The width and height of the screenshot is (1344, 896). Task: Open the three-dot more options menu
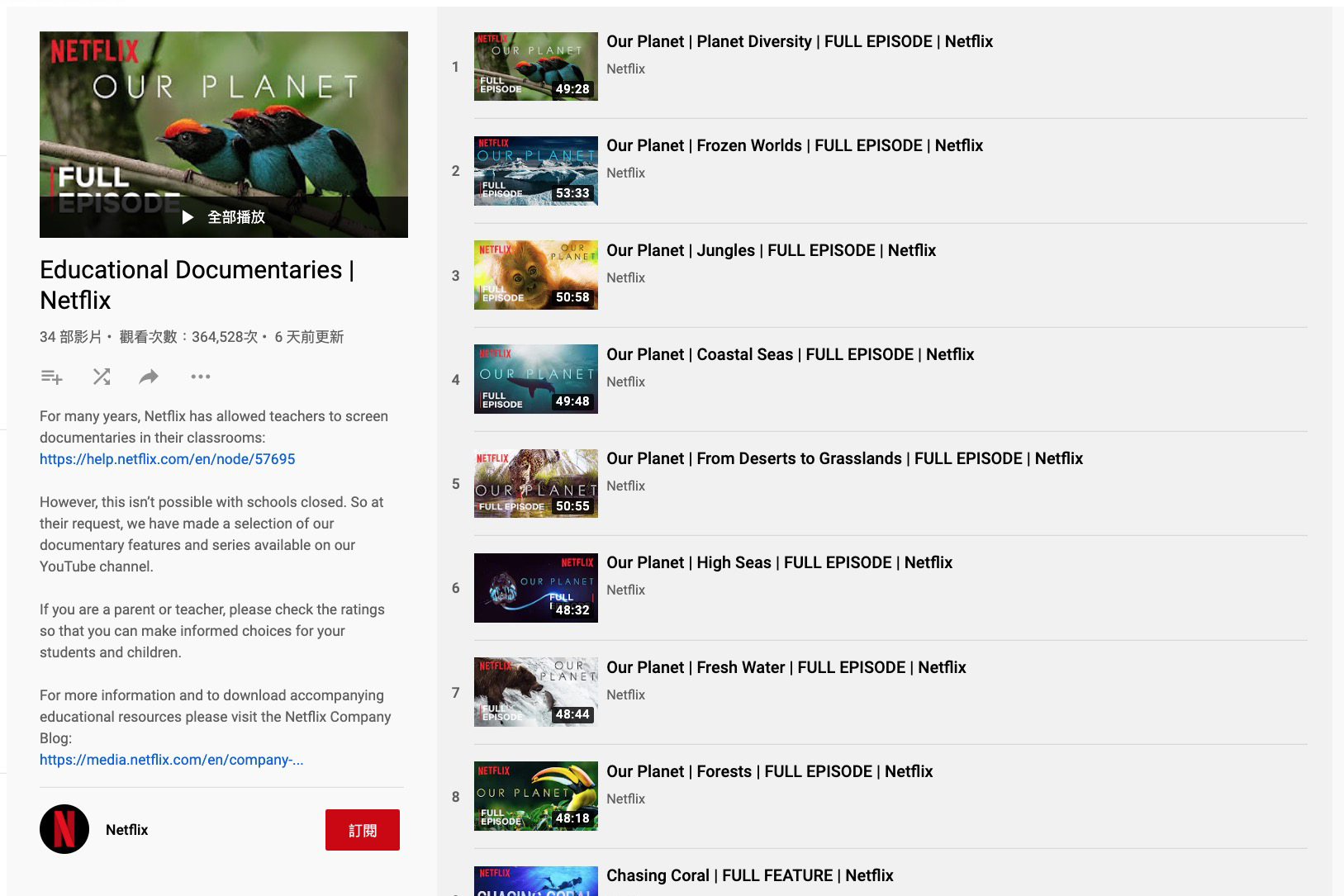[x=200, y=377]
